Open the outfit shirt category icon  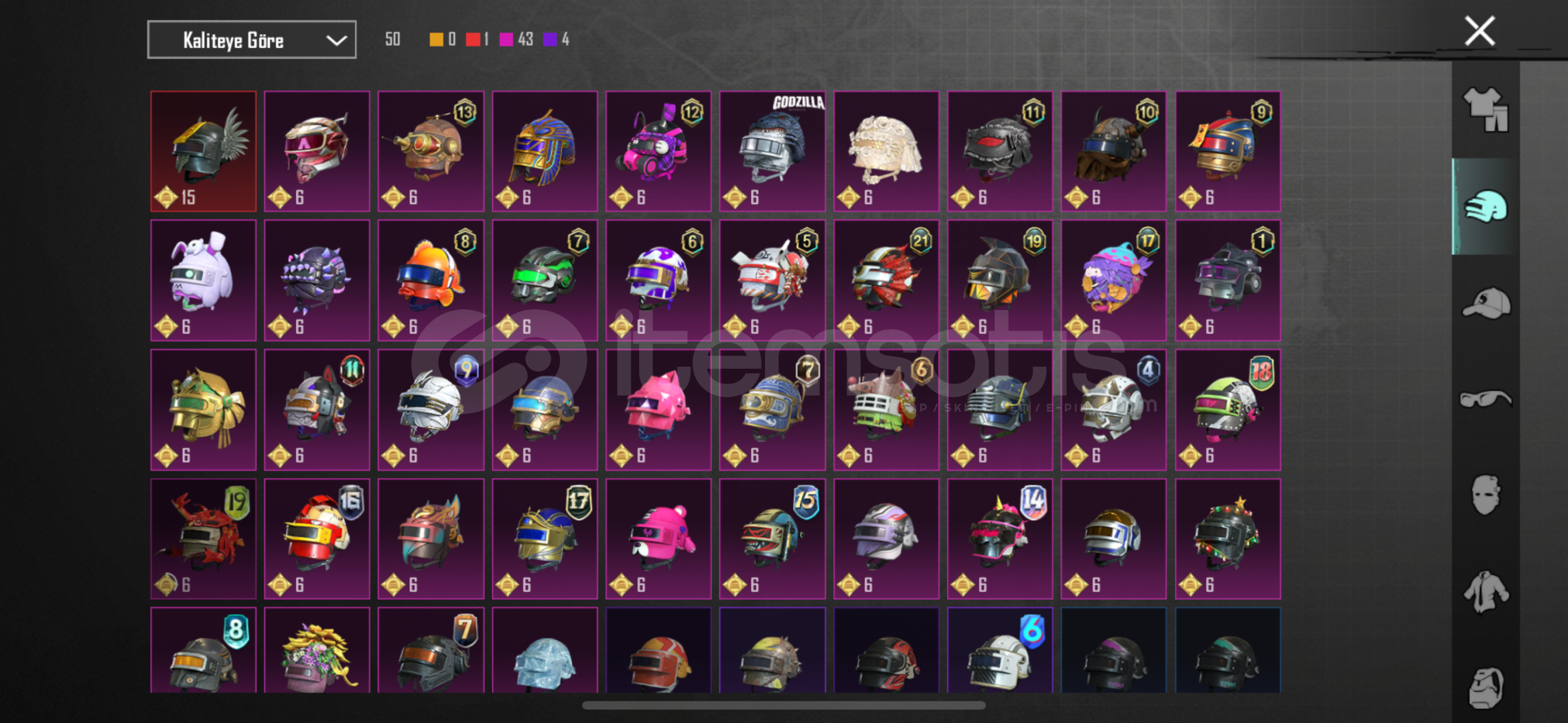coord(1485,109)
